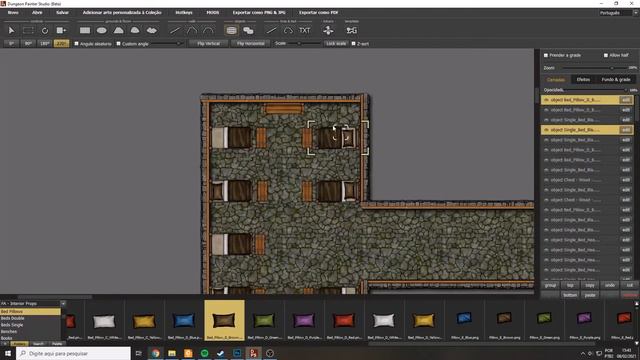Open the MODS menu
The width and height of the screenshot is (640, 360).
[213, 13]
